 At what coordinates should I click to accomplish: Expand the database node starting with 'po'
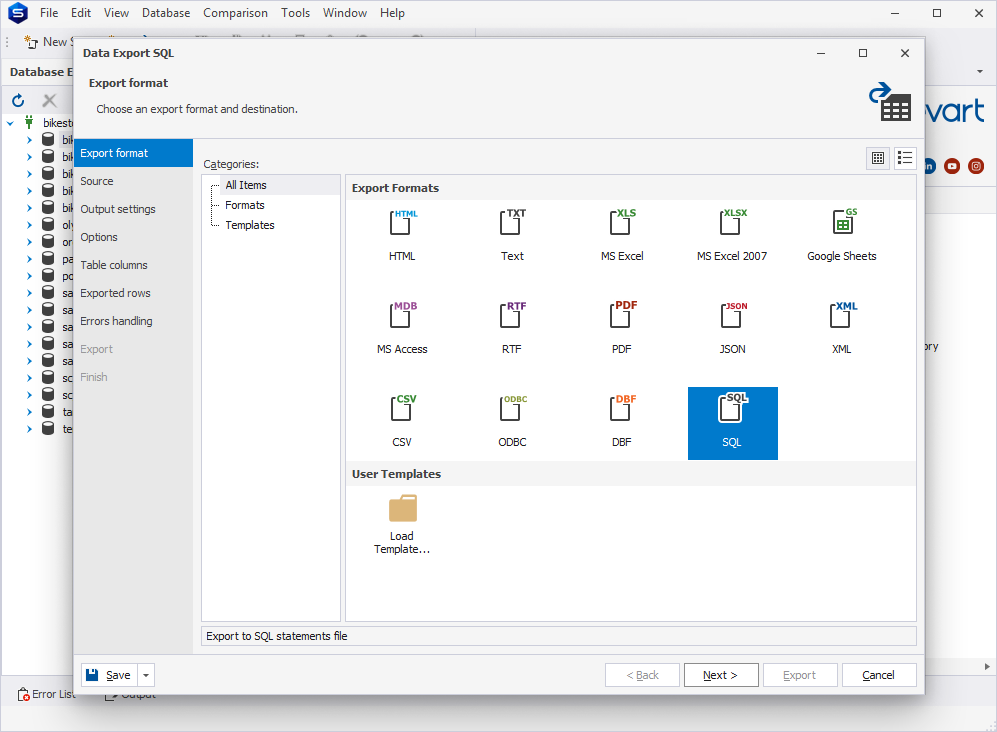pos(29,276)
